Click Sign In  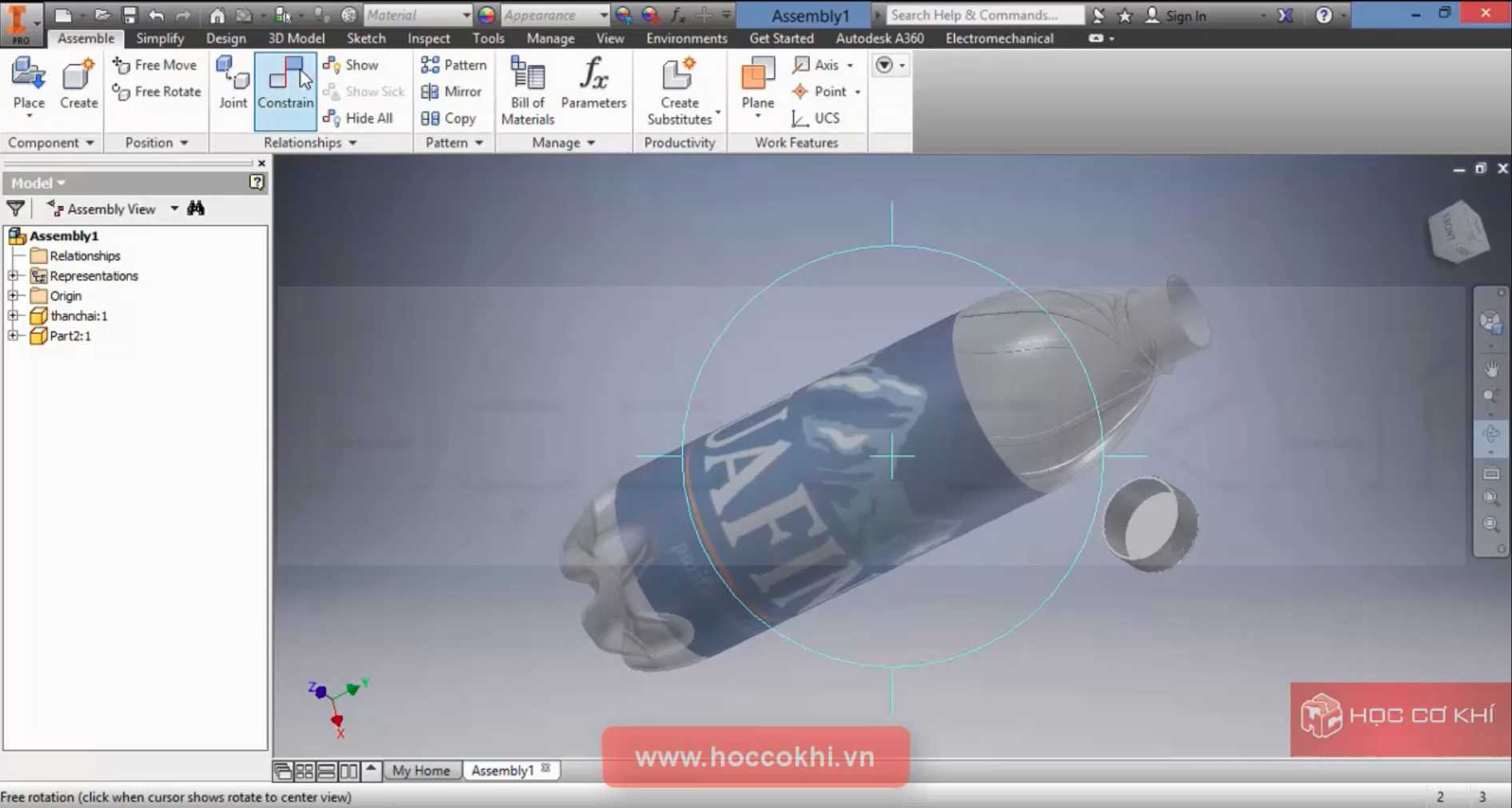[x=1177, y=15]
